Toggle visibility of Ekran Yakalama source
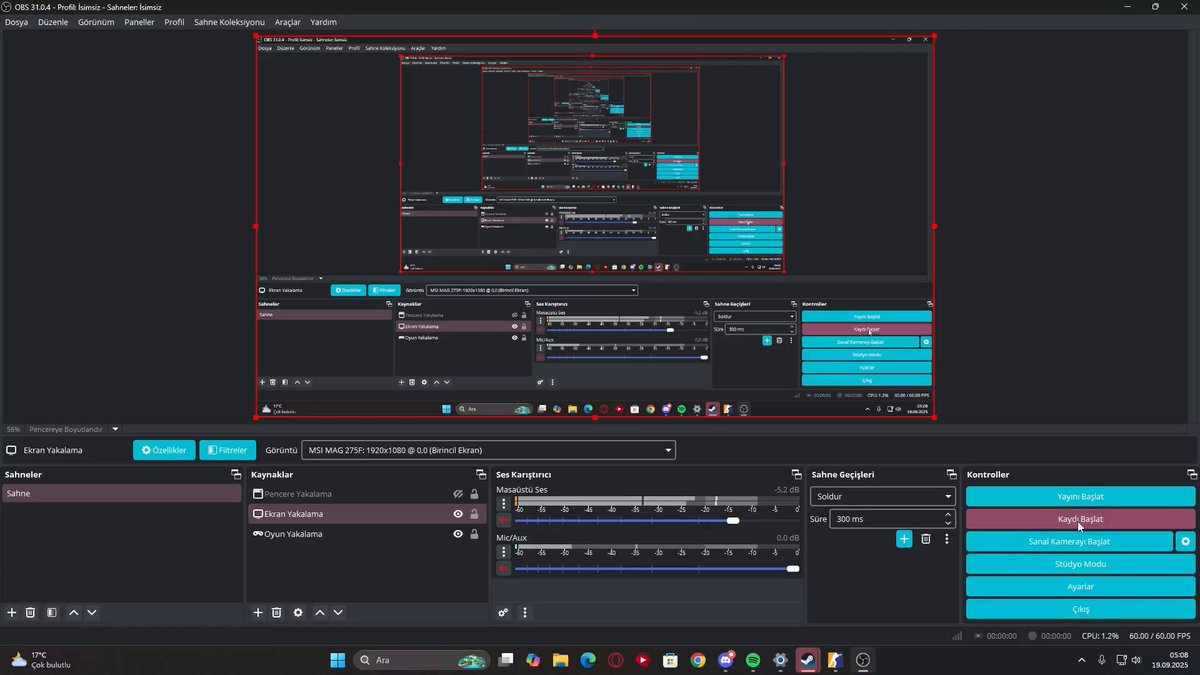 458,514
